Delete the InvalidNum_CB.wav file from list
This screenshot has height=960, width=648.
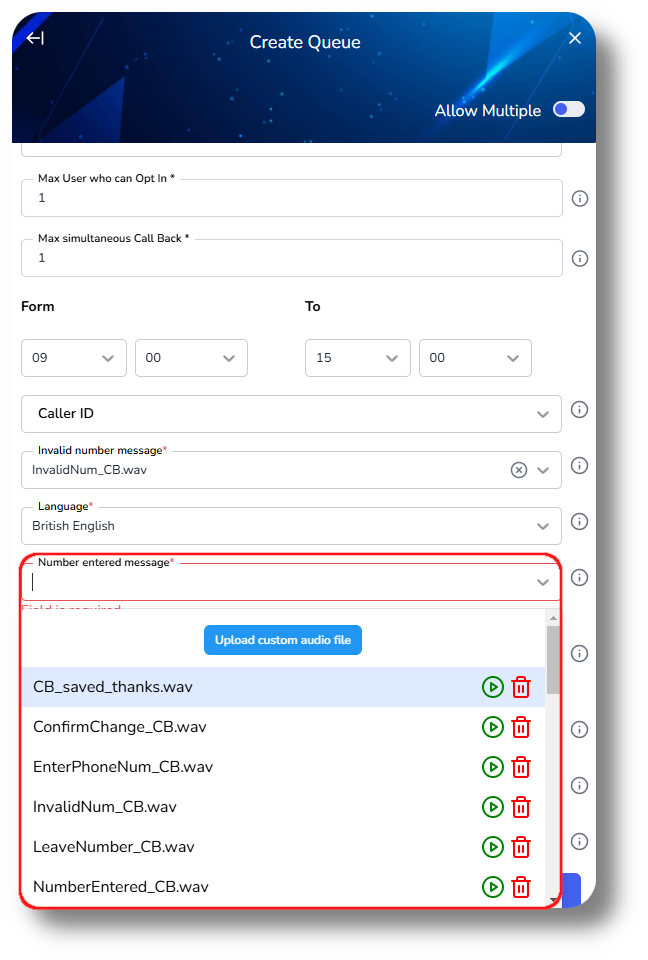[521, 807]
